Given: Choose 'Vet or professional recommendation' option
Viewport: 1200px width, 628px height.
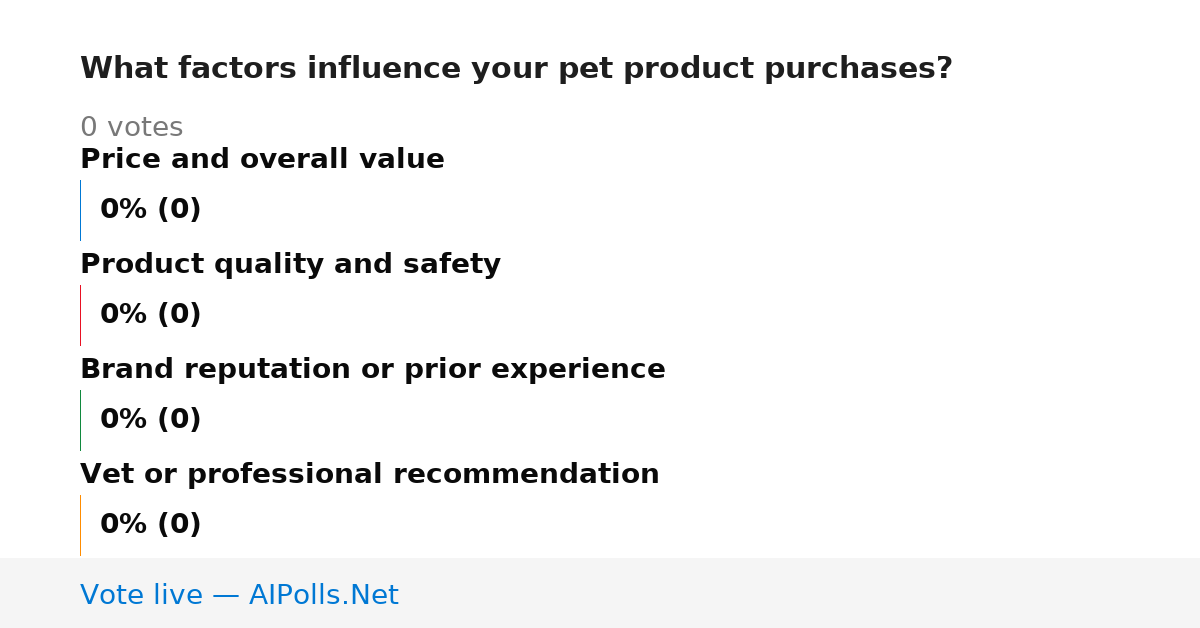Looking at the screenshot, I should coord(369,475).
